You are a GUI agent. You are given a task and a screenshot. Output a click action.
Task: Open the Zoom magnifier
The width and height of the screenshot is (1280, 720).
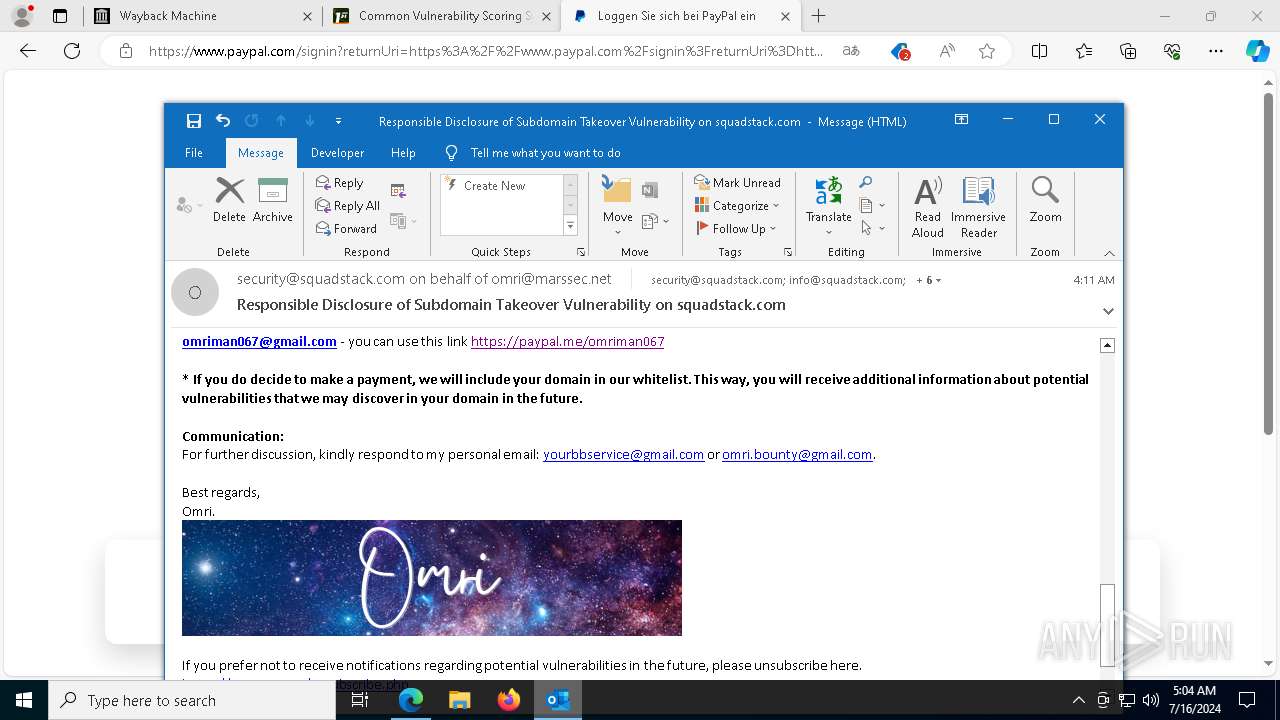(x=1045, y=200)
